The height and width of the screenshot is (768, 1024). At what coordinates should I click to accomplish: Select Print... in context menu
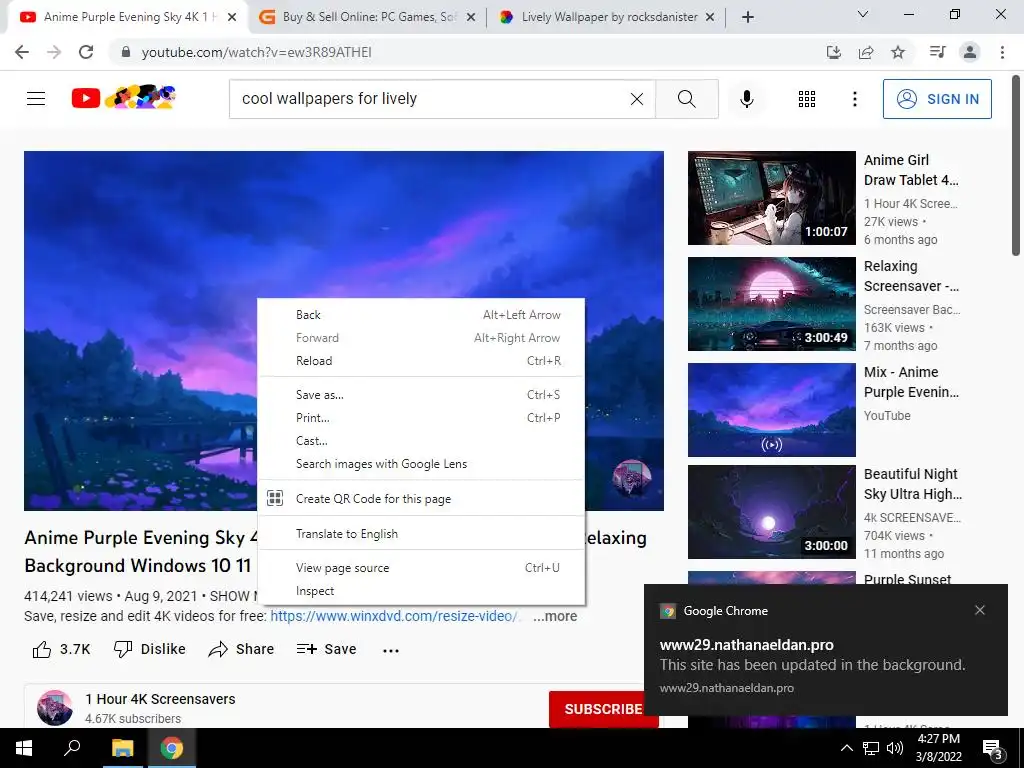tap(421, 417)
